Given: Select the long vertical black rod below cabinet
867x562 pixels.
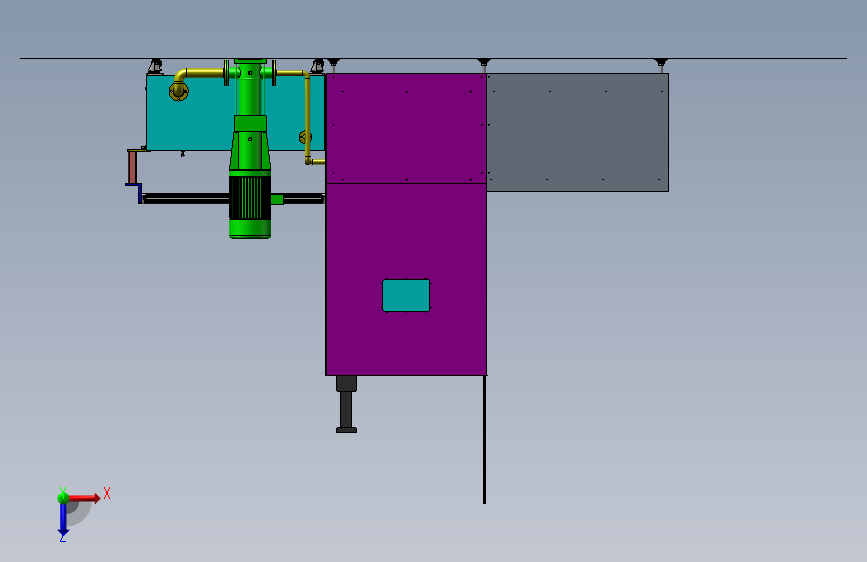Looking at the screenshot, I should click(x=484, y=440).
